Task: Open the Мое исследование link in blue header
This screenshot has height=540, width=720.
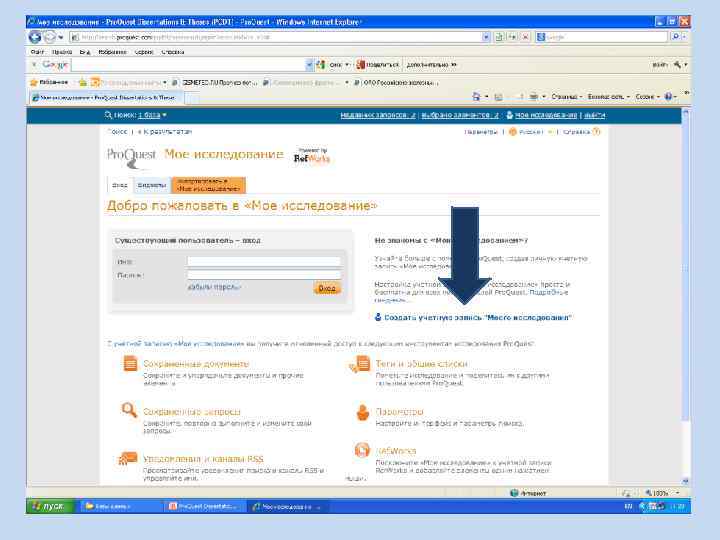Action: point(545,115)
